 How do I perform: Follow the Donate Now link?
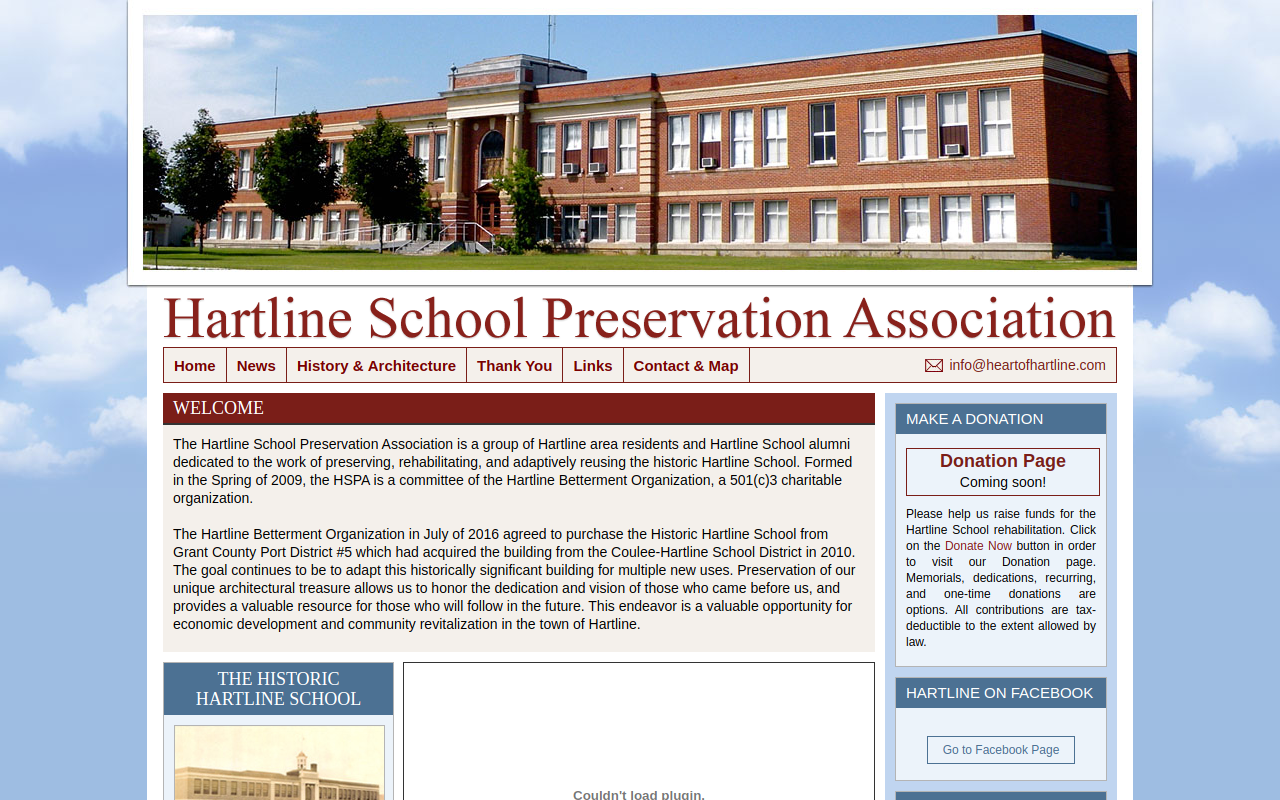978,546
